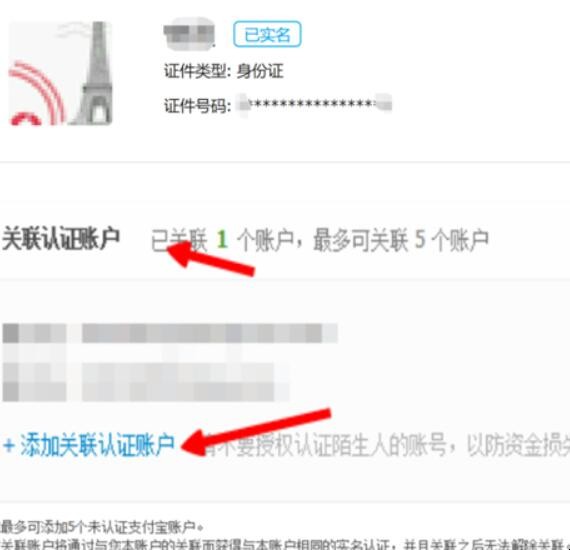The width and height of the screenshot is (570, 550).
Task: Click the red arrow pointing to 已关联
Action: (x=210, y=257)
